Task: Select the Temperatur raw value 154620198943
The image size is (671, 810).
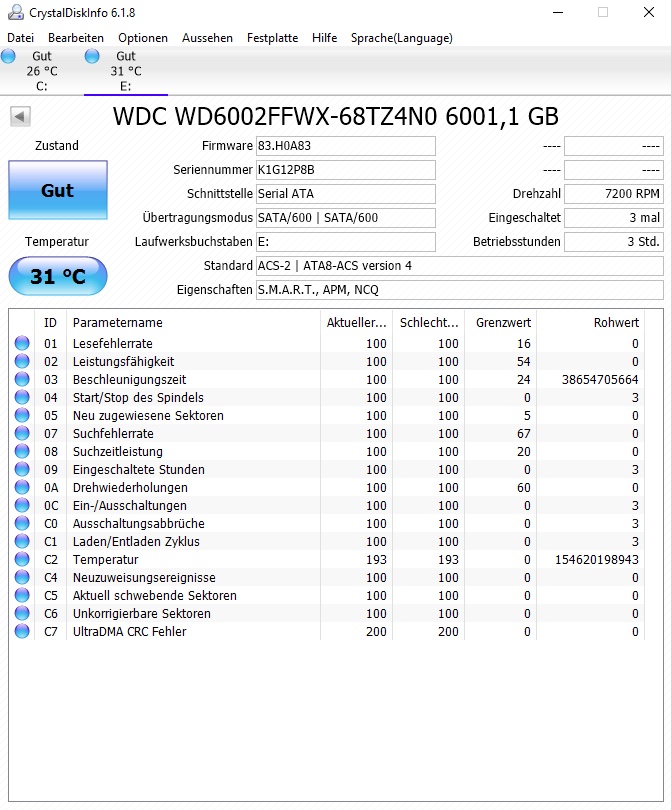Action: (597, 559)
